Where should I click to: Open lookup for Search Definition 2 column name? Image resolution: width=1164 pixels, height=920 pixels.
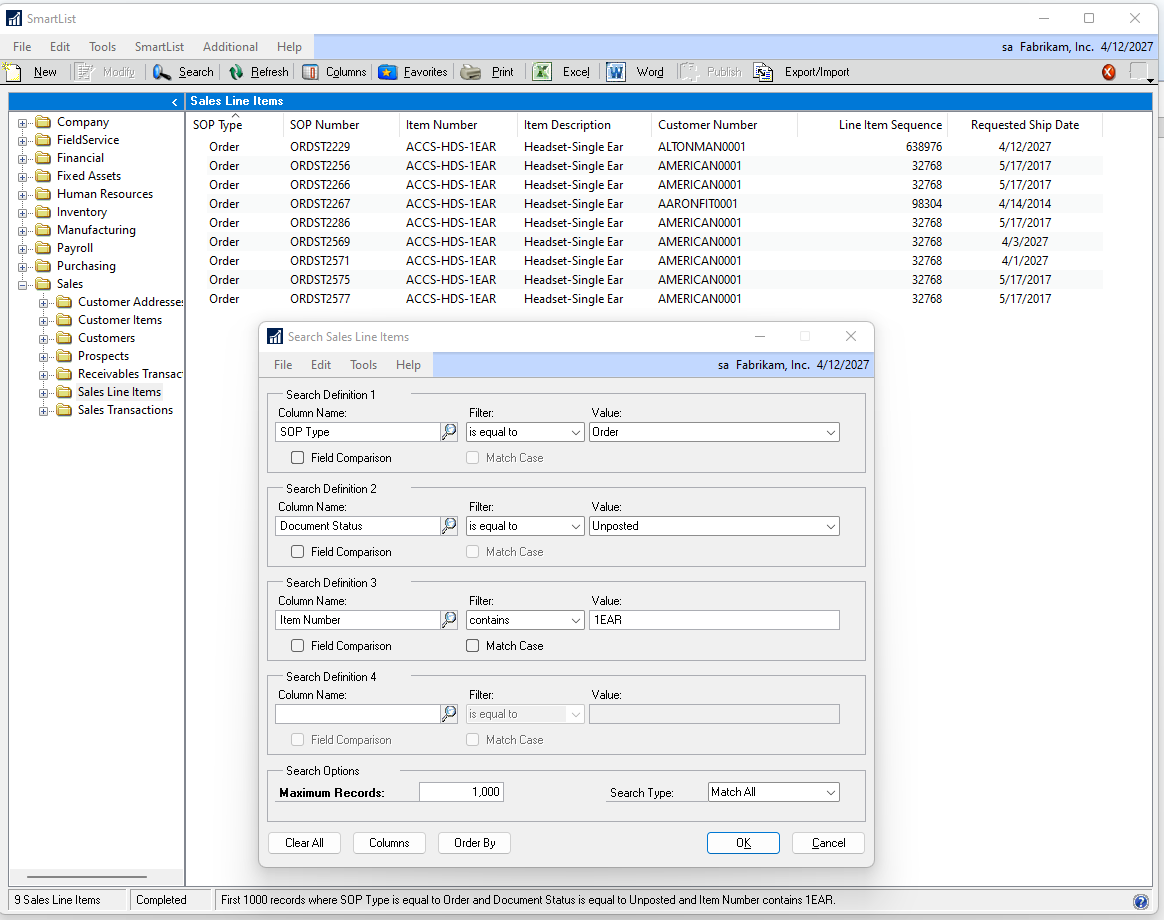pyautogui.click(x=449, y=526)
